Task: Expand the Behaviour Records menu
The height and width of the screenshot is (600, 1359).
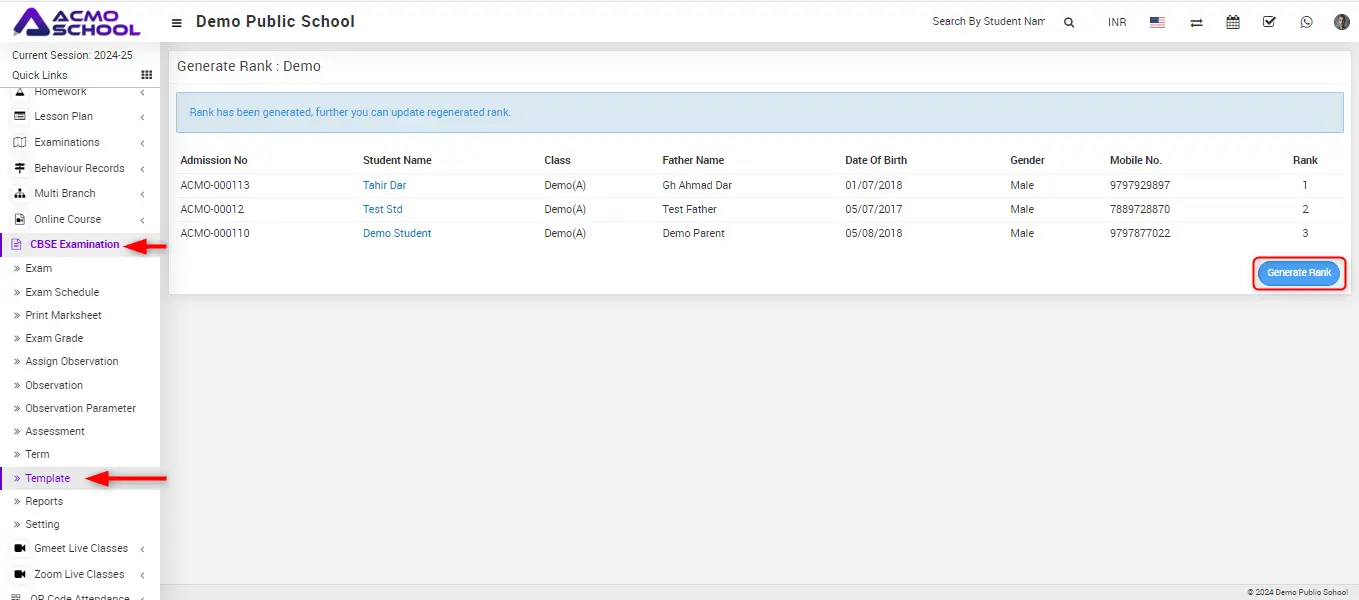Action: (79, 168)
